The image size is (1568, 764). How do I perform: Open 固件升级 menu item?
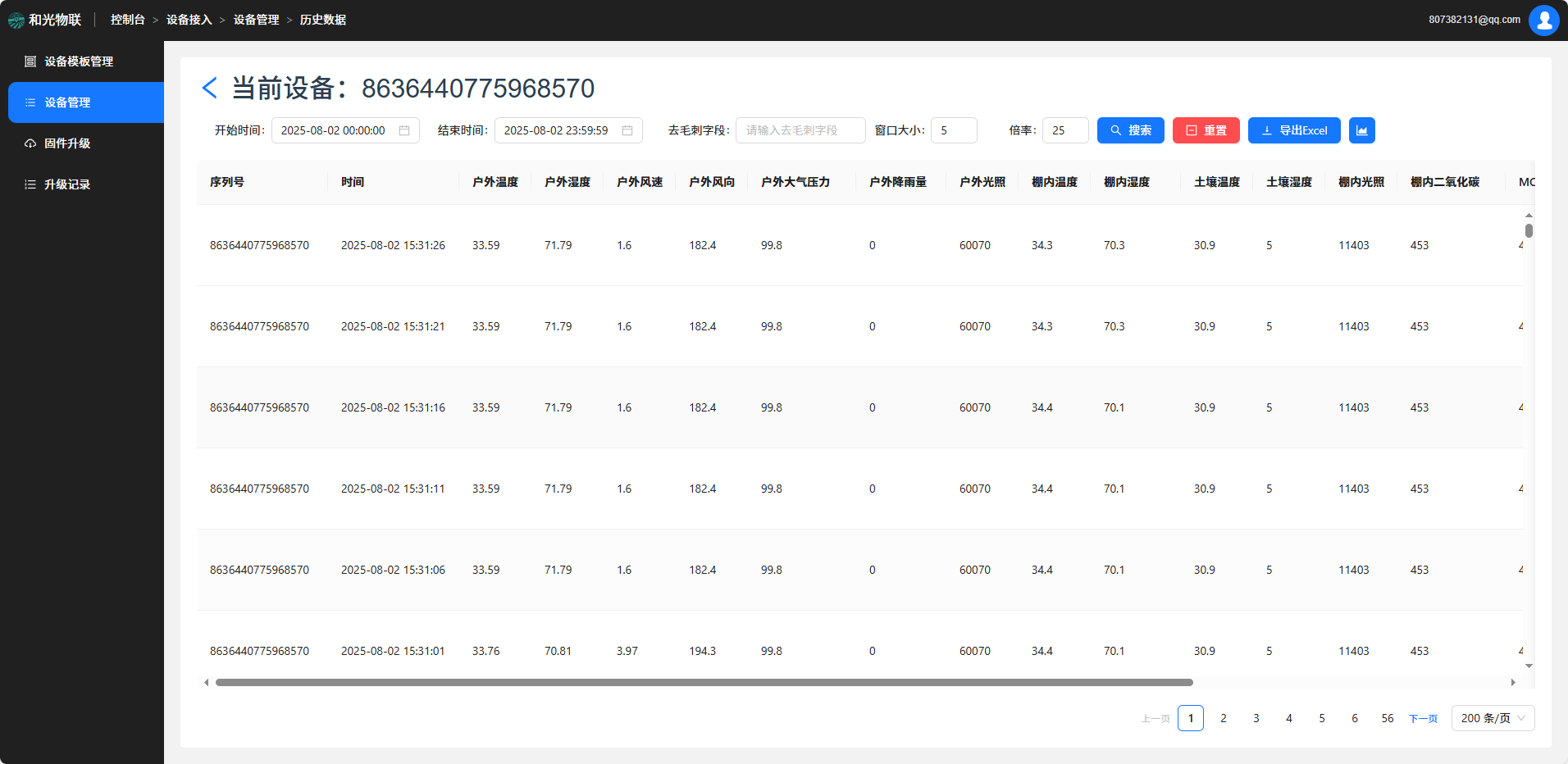click(x=82, y=143)
